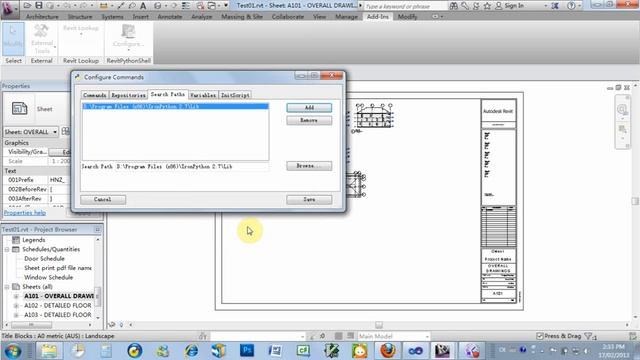Open the Properties help link

[25, 213]
